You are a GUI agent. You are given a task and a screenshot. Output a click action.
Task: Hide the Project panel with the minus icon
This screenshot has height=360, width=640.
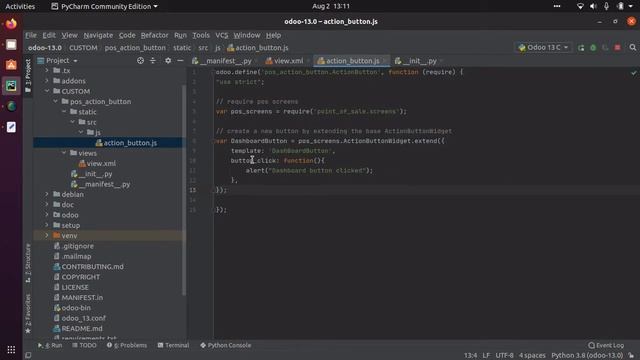coord(180,60)
